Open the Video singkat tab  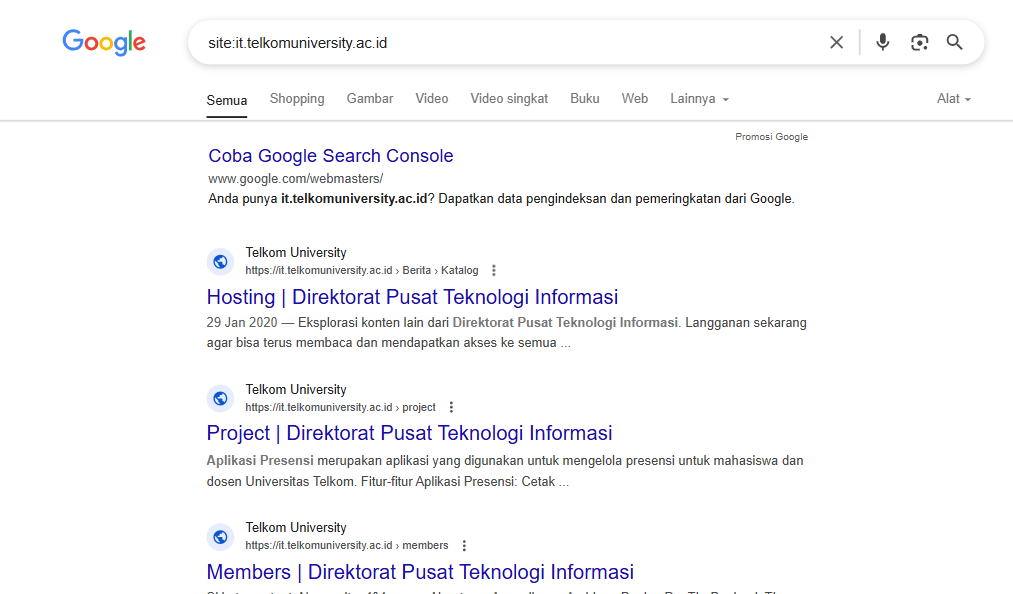(x=509, y=99)
